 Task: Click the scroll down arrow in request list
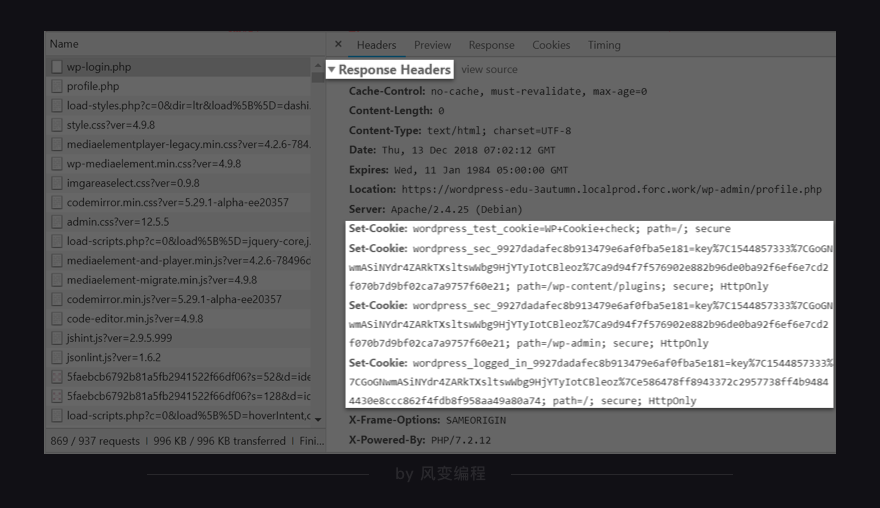318,419
